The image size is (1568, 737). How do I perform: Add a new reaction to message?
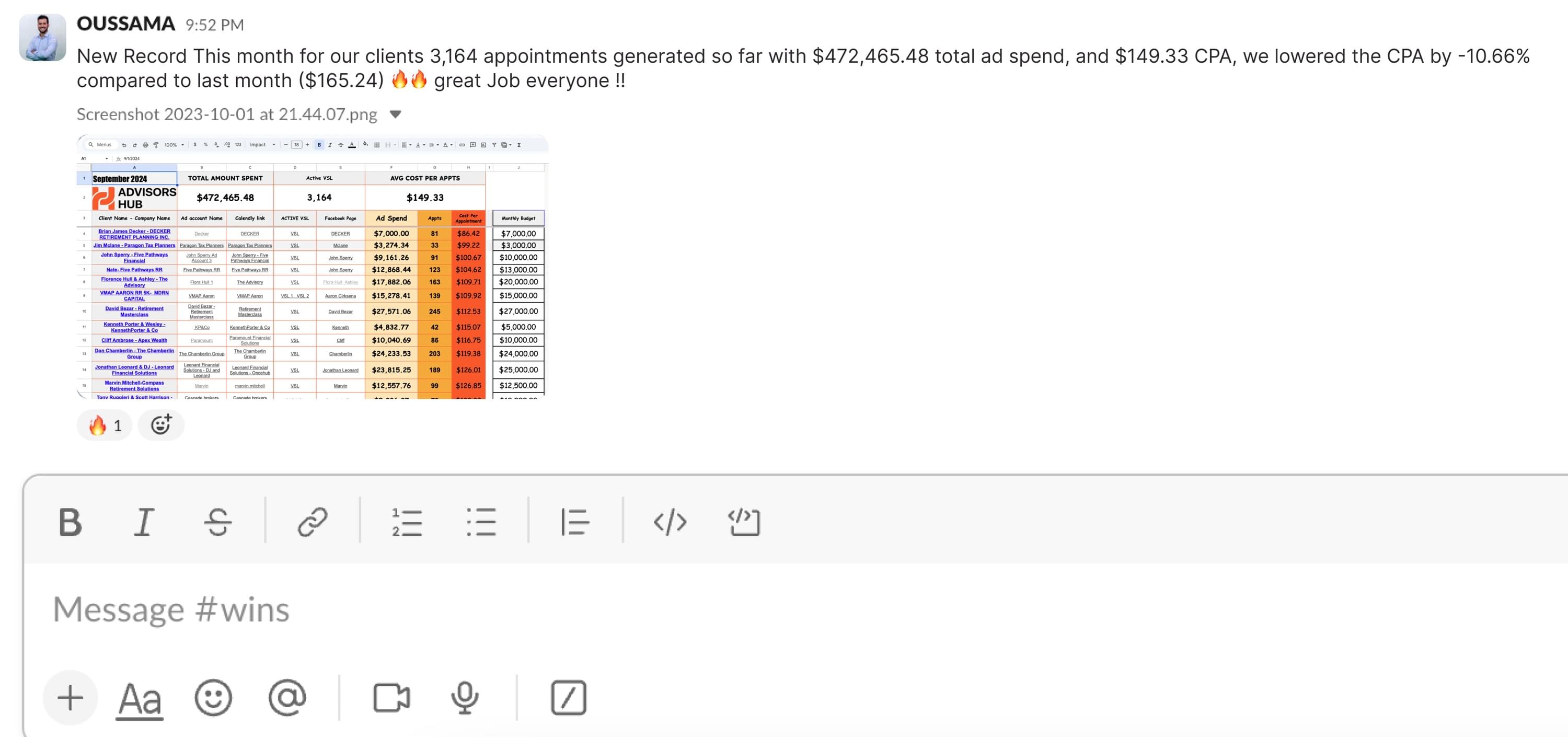(160, 425)
